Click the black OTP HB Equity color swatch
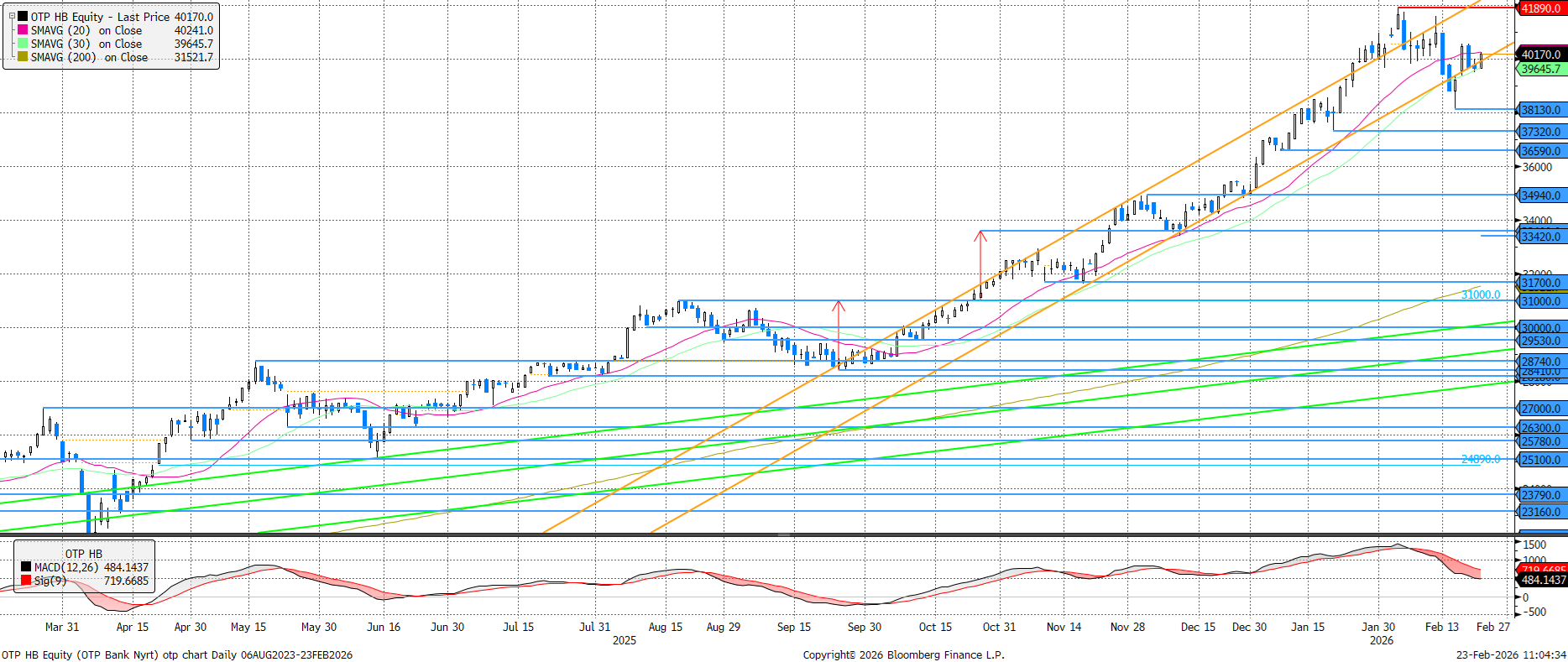The image size is (1568, 662). (23, 17)
